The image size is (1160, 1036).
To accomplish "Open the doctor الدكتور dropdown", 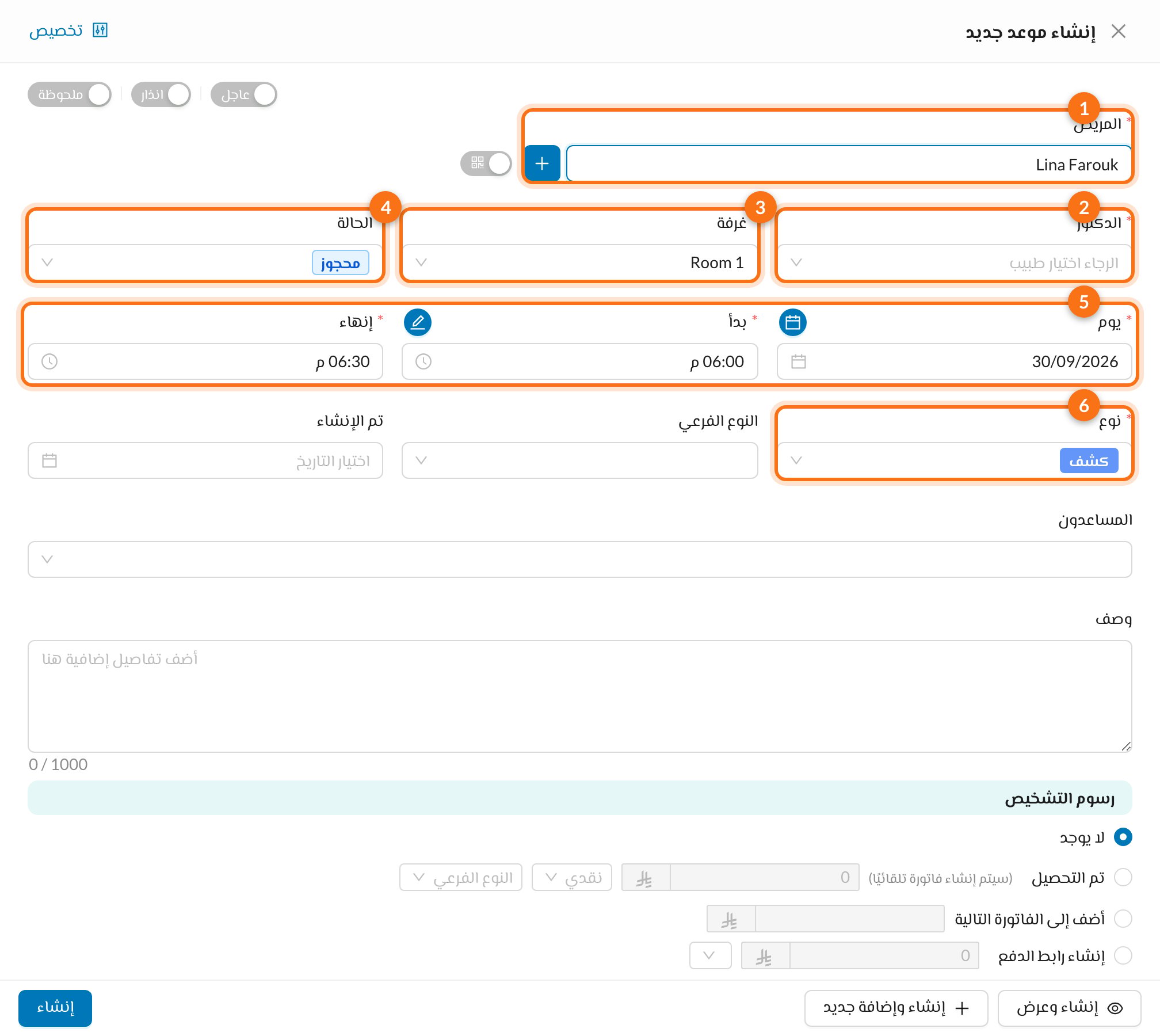I will point(954,262).
